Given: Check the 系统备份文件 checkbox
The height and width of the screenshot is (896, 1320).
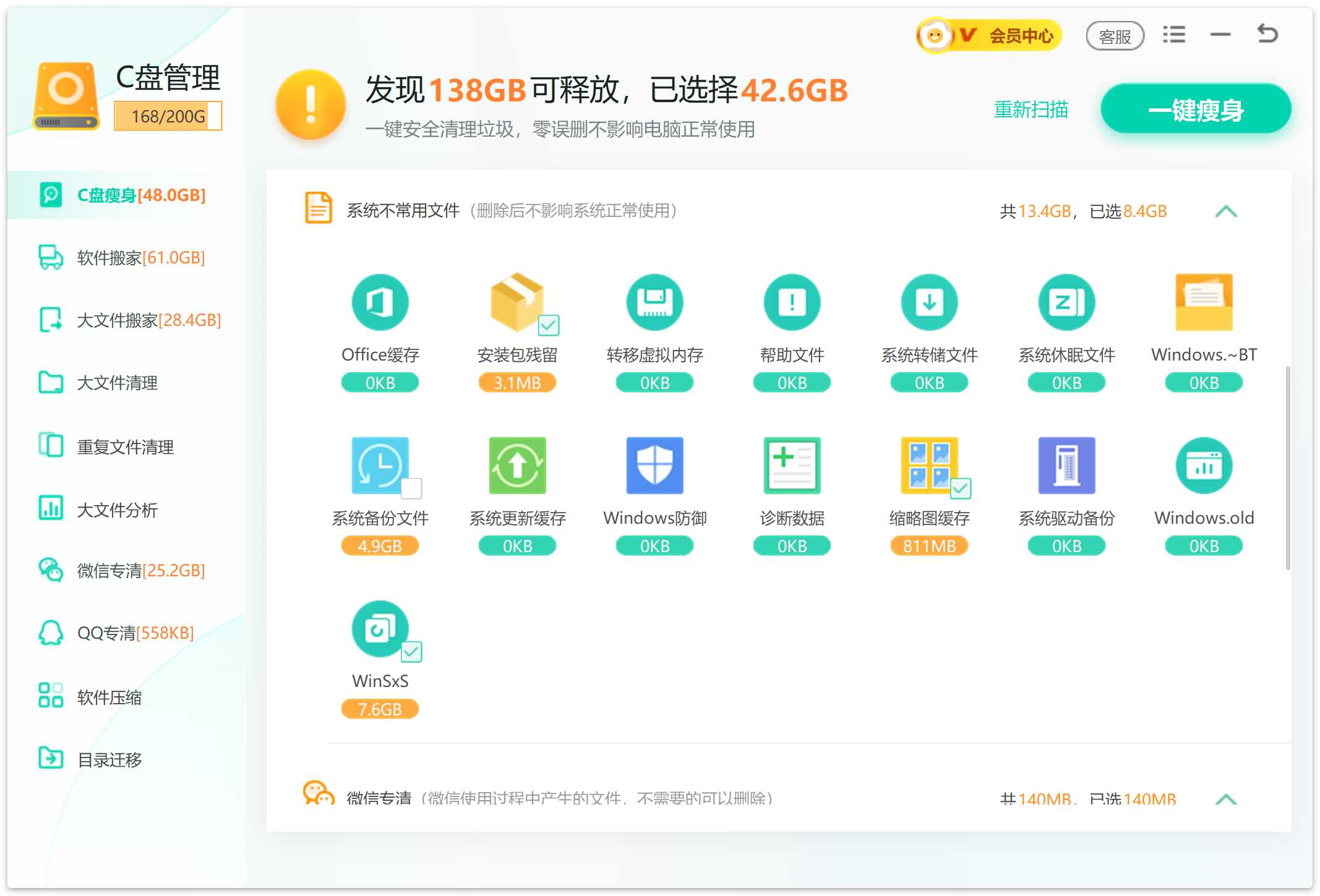Looking at the screenshot, I should coord(411,488).
